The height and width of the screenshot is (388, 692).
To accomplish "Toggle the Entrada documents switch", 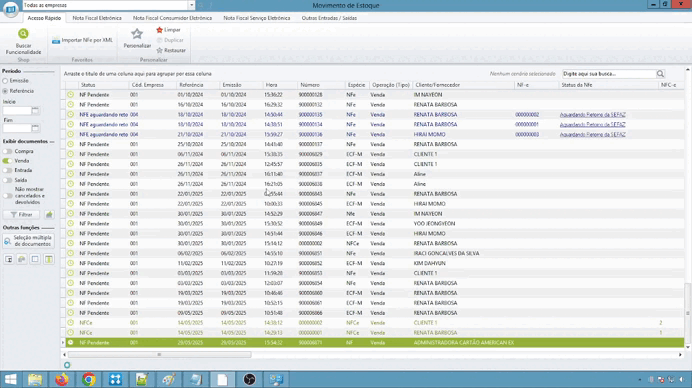I will pos(7,170).
